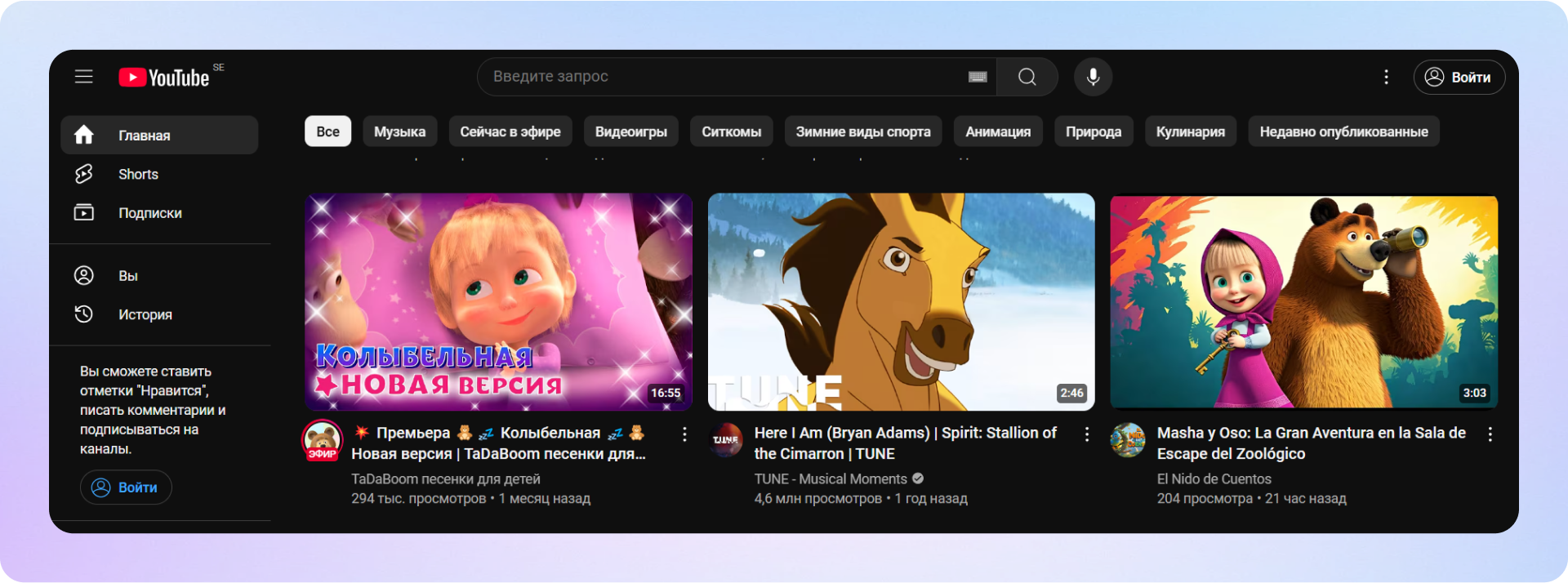1568x583 pixels.
Task: Open the on-screen keyboard icon in search
Action: pyautogui.click(x=978, y=77)
